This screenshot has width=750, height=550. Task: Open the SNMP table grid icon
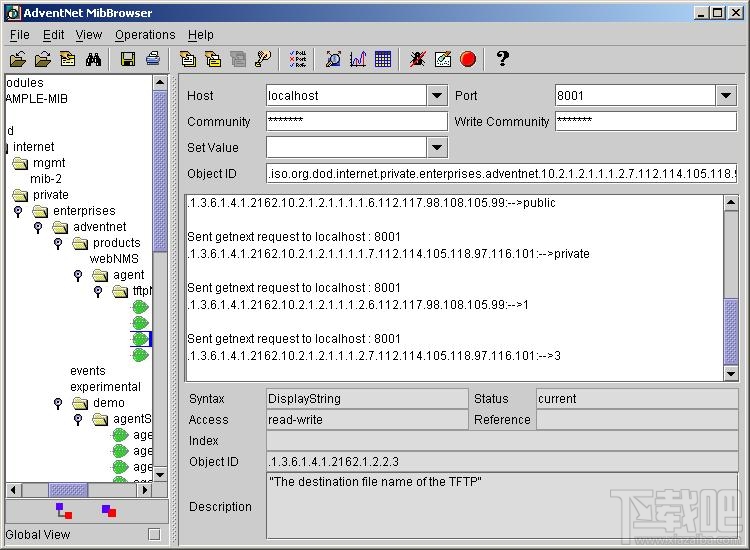coord(383,60)
